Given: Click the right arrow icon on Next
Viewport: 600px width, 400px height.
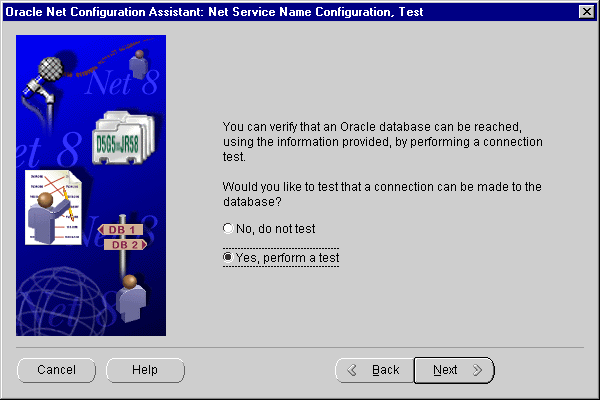Looking at the screenshot, I should [x=477, y=370].
